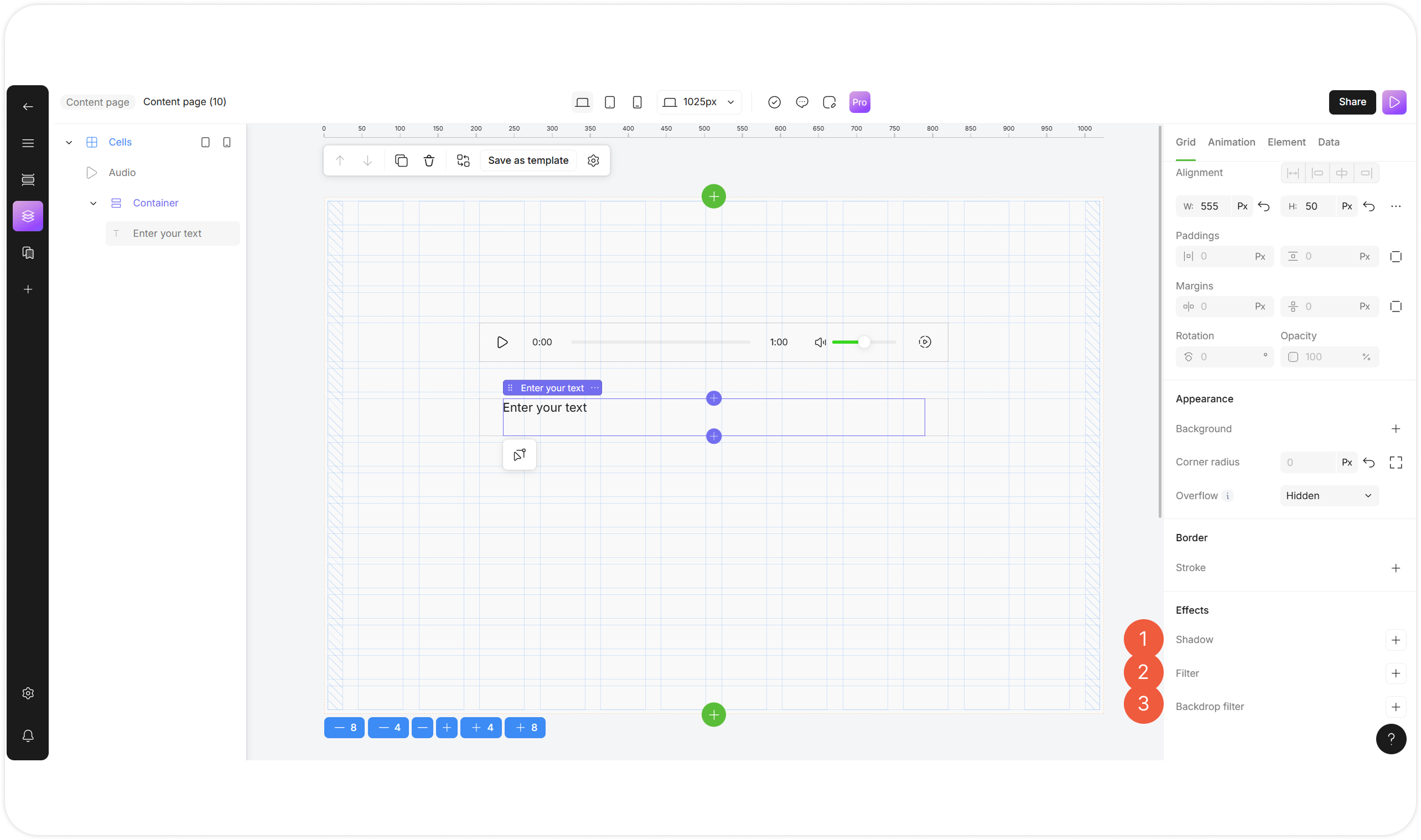Open the layers panel in sidebar

28,216
